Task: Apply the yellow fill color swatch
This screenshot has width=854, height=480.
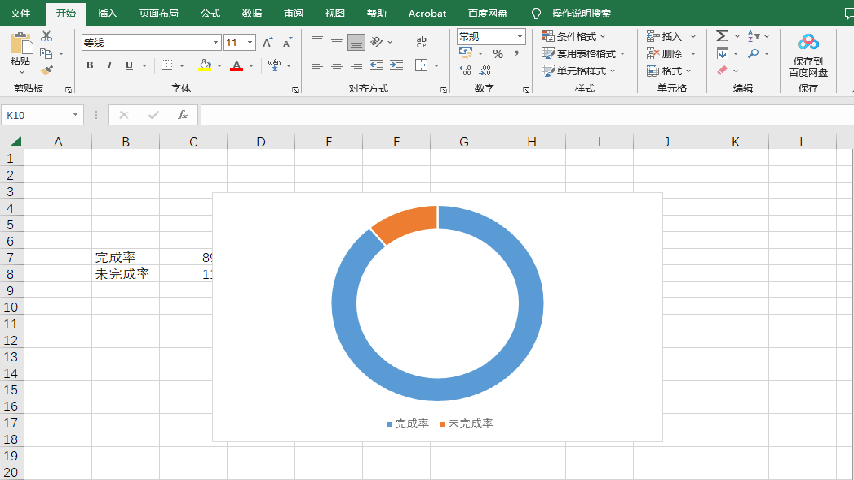Action: [x=204, y=66]
